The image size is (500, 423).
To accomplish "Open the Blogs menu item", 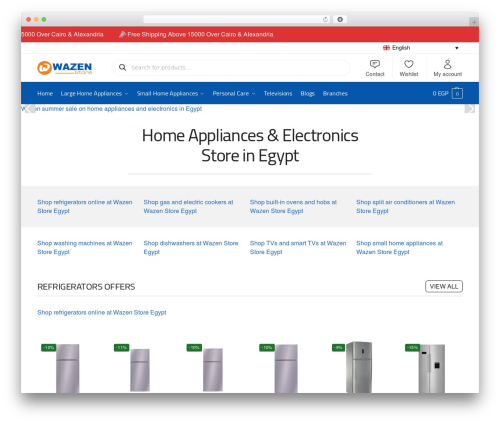I will pos(307,94).
